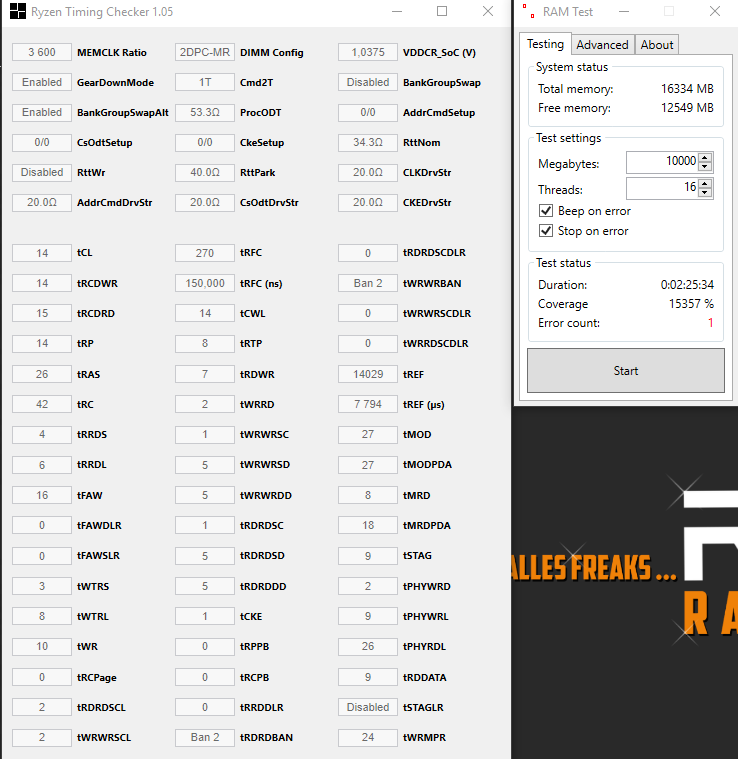Click the tCWL value 14
This screenshot has width=738, height=759.
pos(205,313)
